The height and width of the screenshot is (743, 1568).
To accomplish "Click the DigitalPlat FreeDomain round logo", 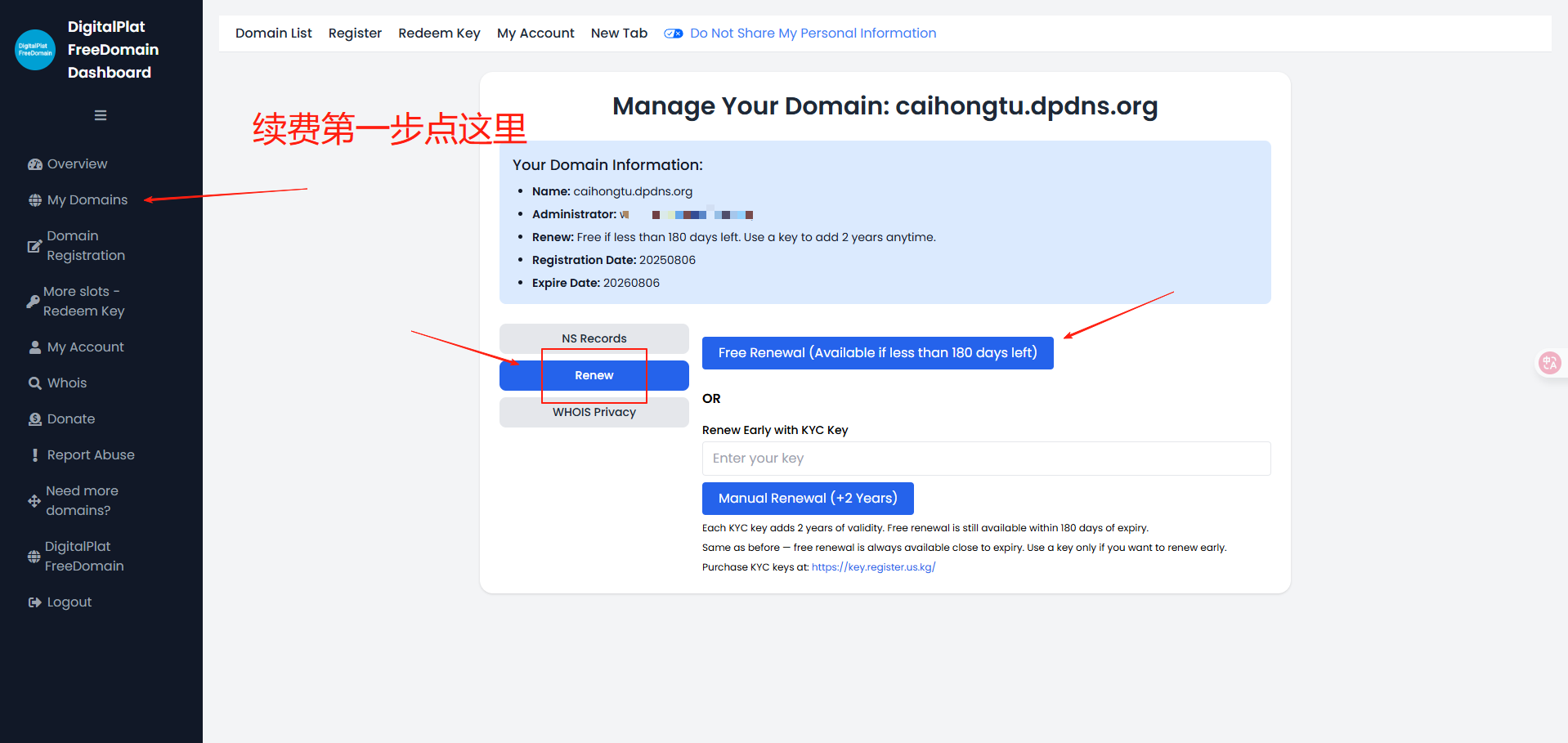I will (x=35, y=50).
